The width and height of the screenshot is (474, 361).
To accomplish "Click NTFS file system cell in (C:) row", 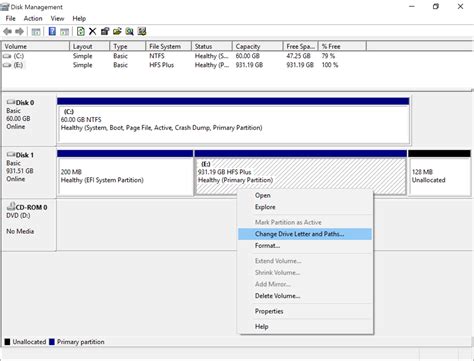I will pyautogui.click(x=157, y=56).
